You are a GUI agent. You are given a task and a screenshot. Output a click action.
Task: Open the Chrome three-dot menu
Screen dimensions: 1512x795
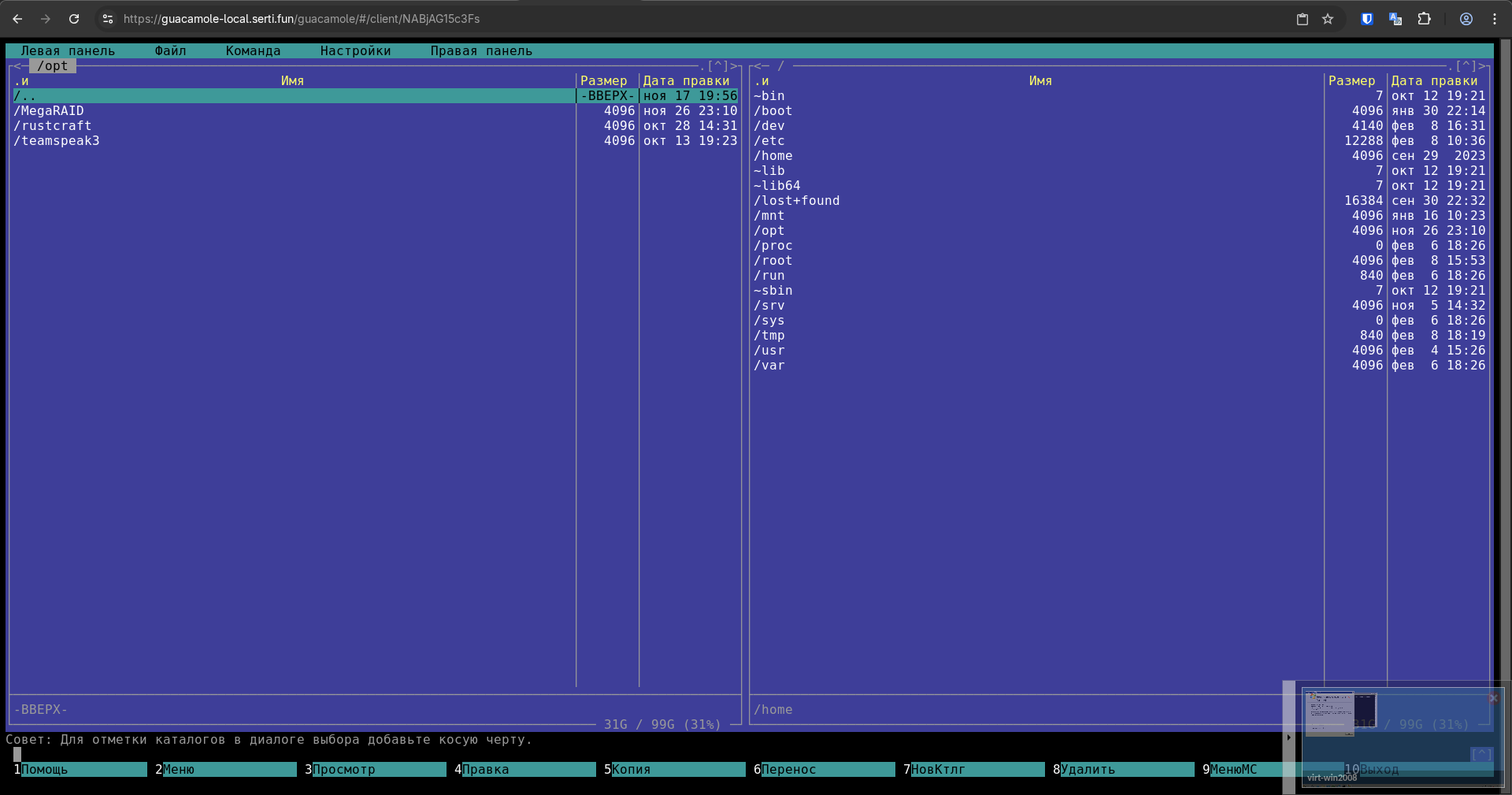1494,19
